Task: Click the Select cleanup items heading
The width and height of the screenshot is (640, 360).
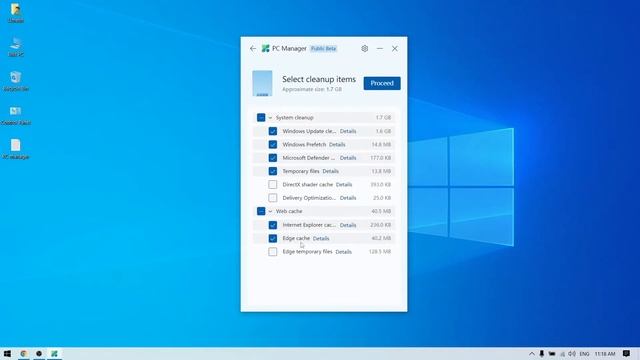Action: coord(319,79)
